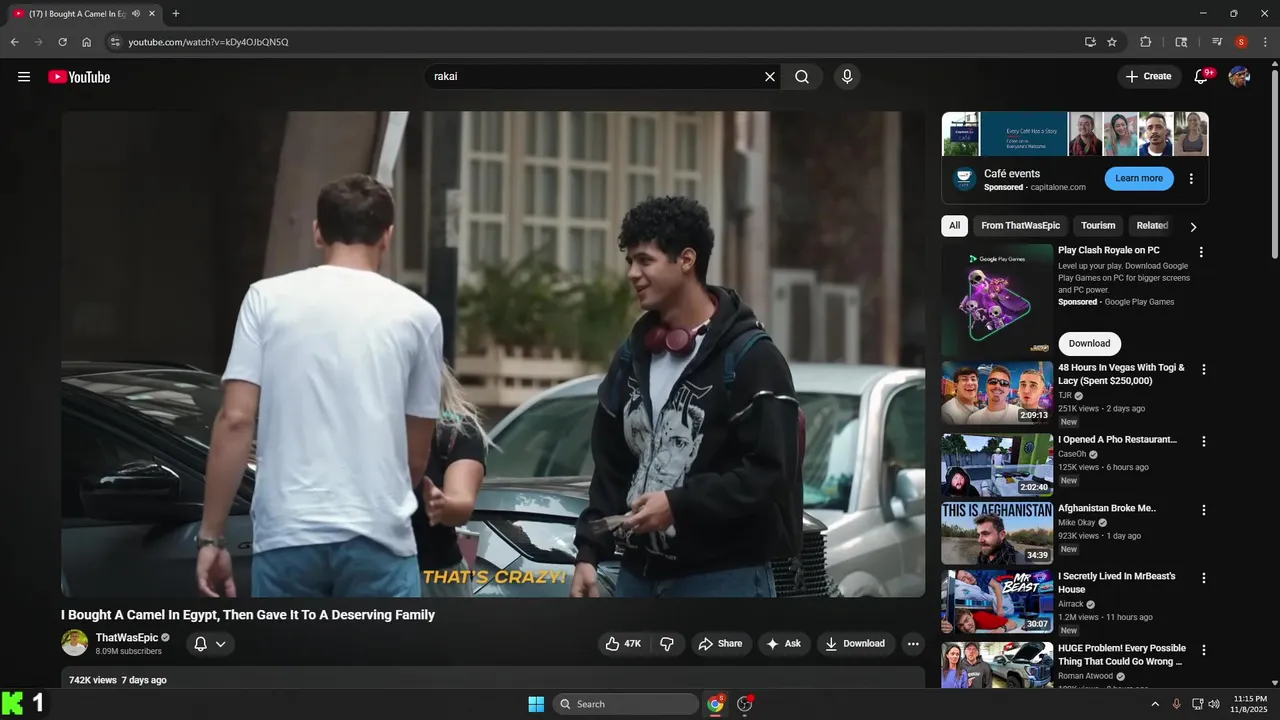Click Download on the Clash Royale ad
Image resolution: width=1280 pixels, height=720 pixels.
[x=1089, y=344]
